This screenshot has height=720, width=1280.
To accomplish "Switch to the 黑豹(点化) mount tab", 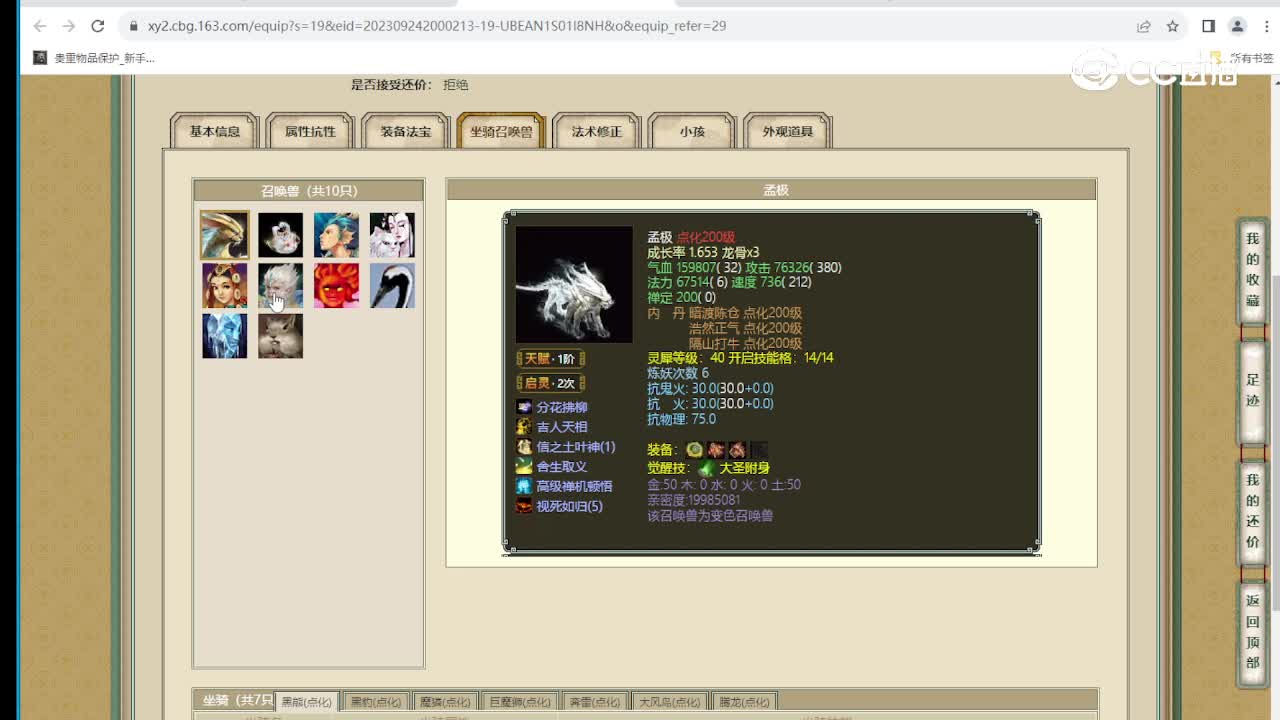I will [x=375, y=702].
